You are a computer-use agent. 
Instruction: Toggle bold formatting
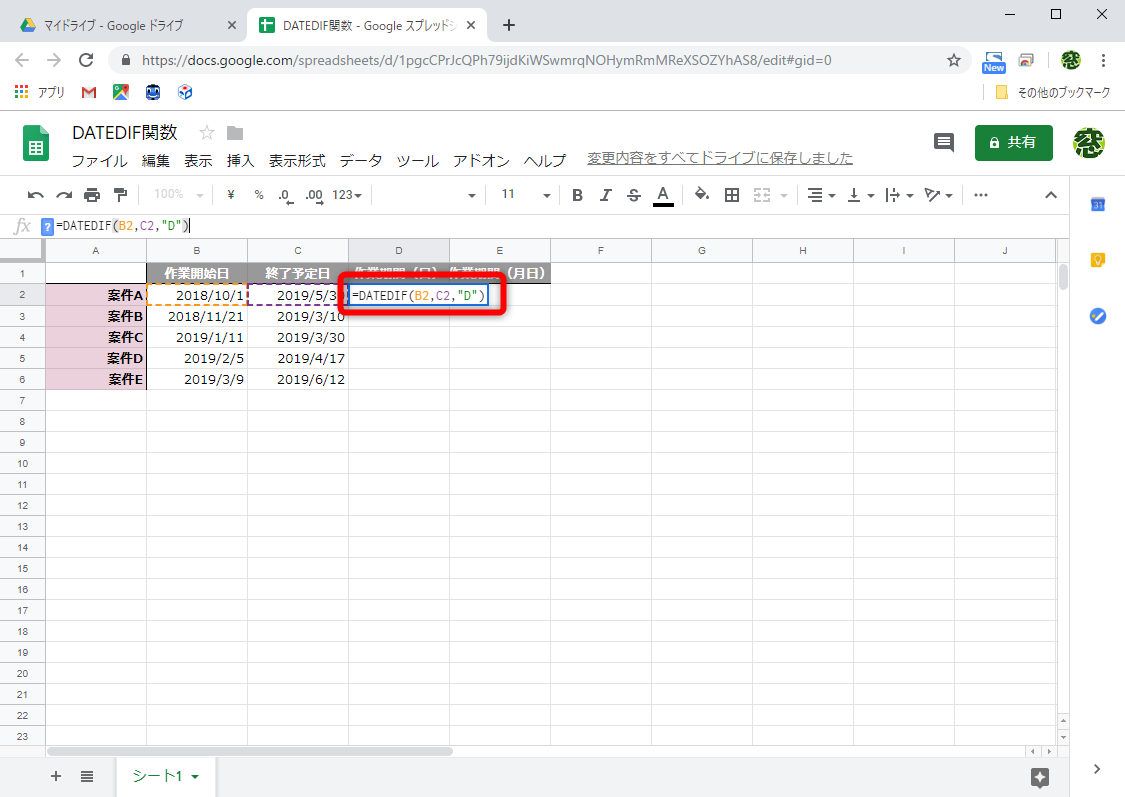[577, 194]
